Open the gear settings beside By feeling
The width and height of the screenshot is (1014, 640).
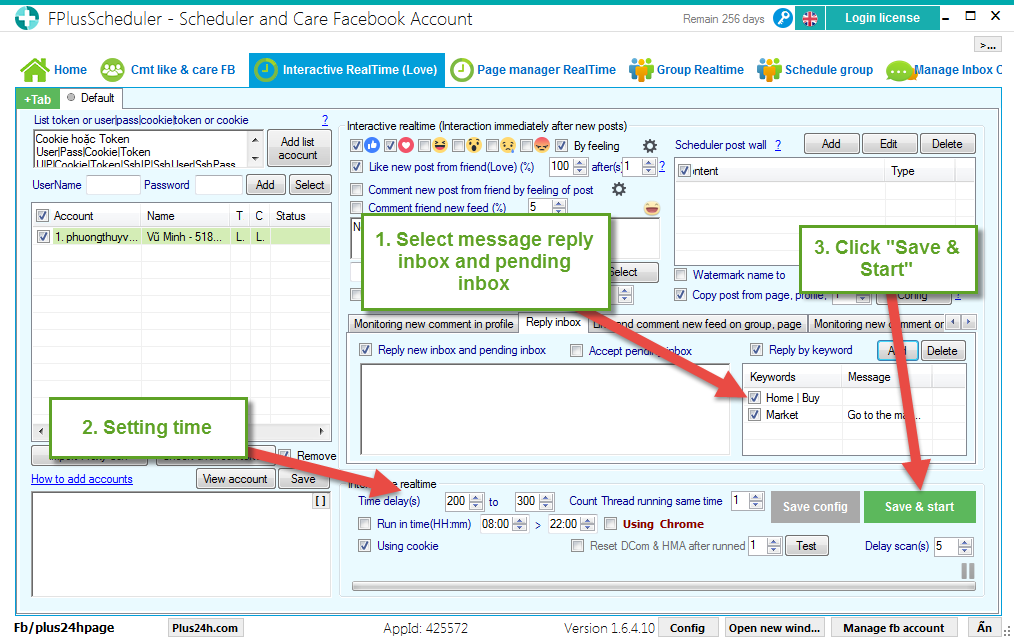pos(649,145)
